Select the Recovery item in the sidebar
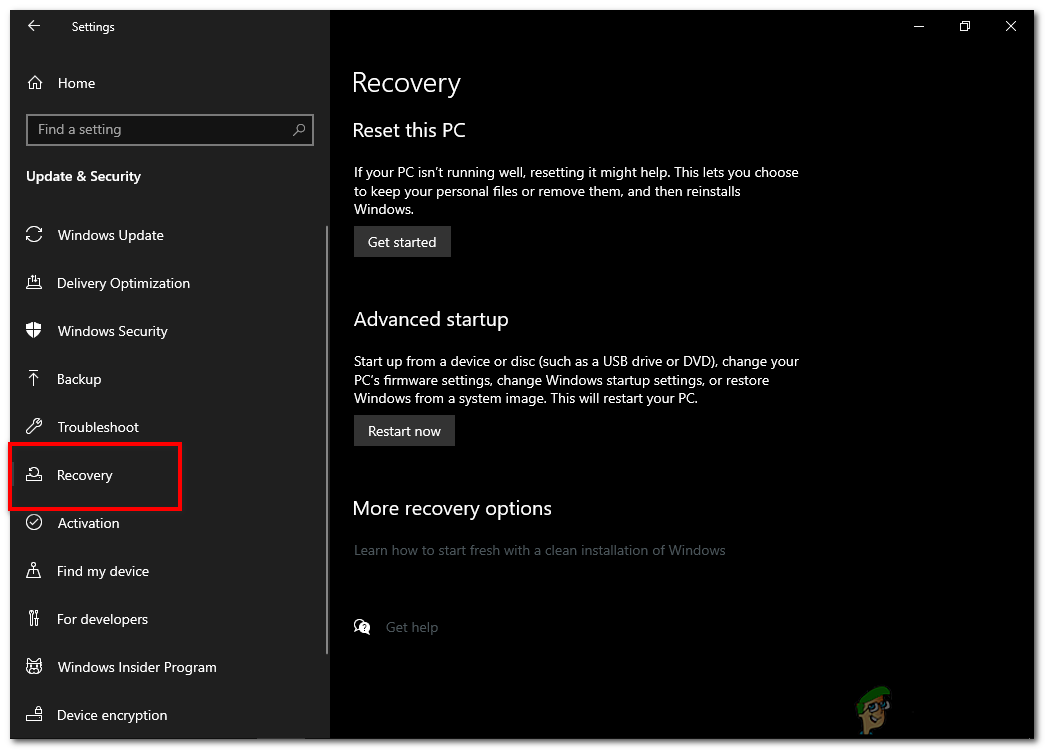This screenshot has height=750, width=1045. click(x=85, y=475)
